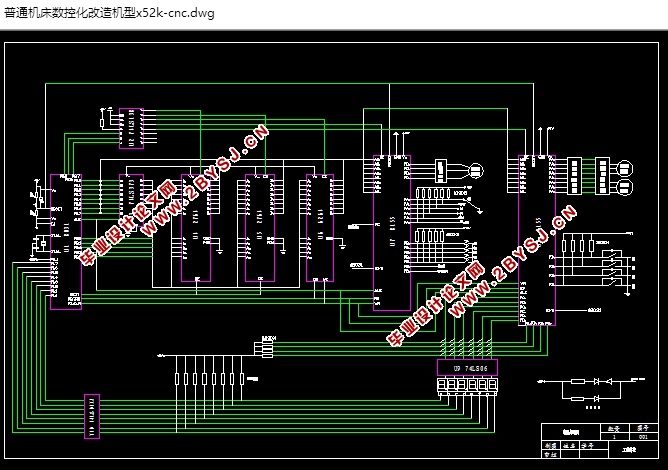The height and width of the screenshot is (470, 668).
Task: Click the U9 74LS06 chip label
Action: pos(466,369)
